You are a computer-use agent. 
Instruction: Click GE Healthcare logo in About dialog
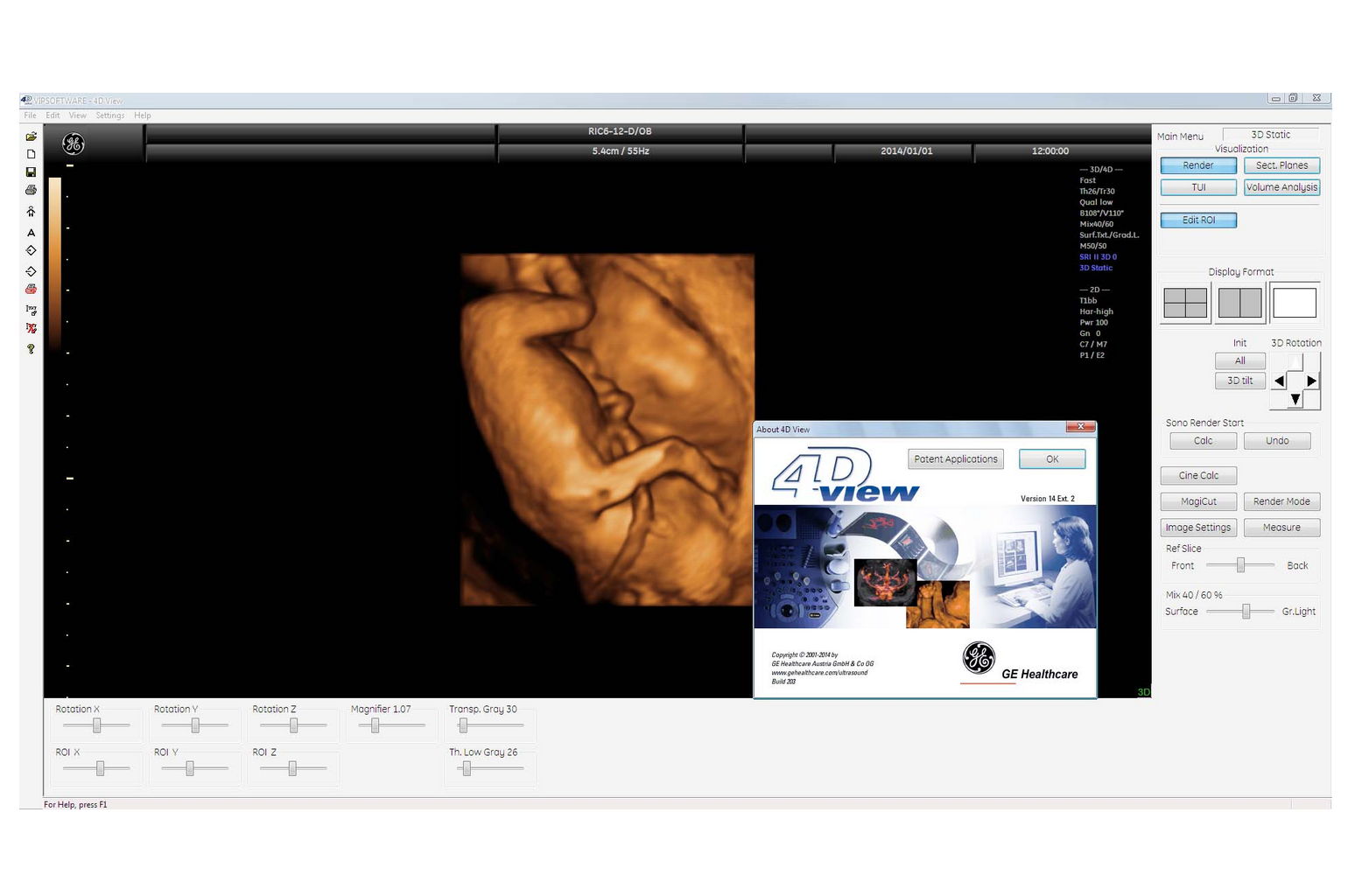click(x=1020, y=662)
